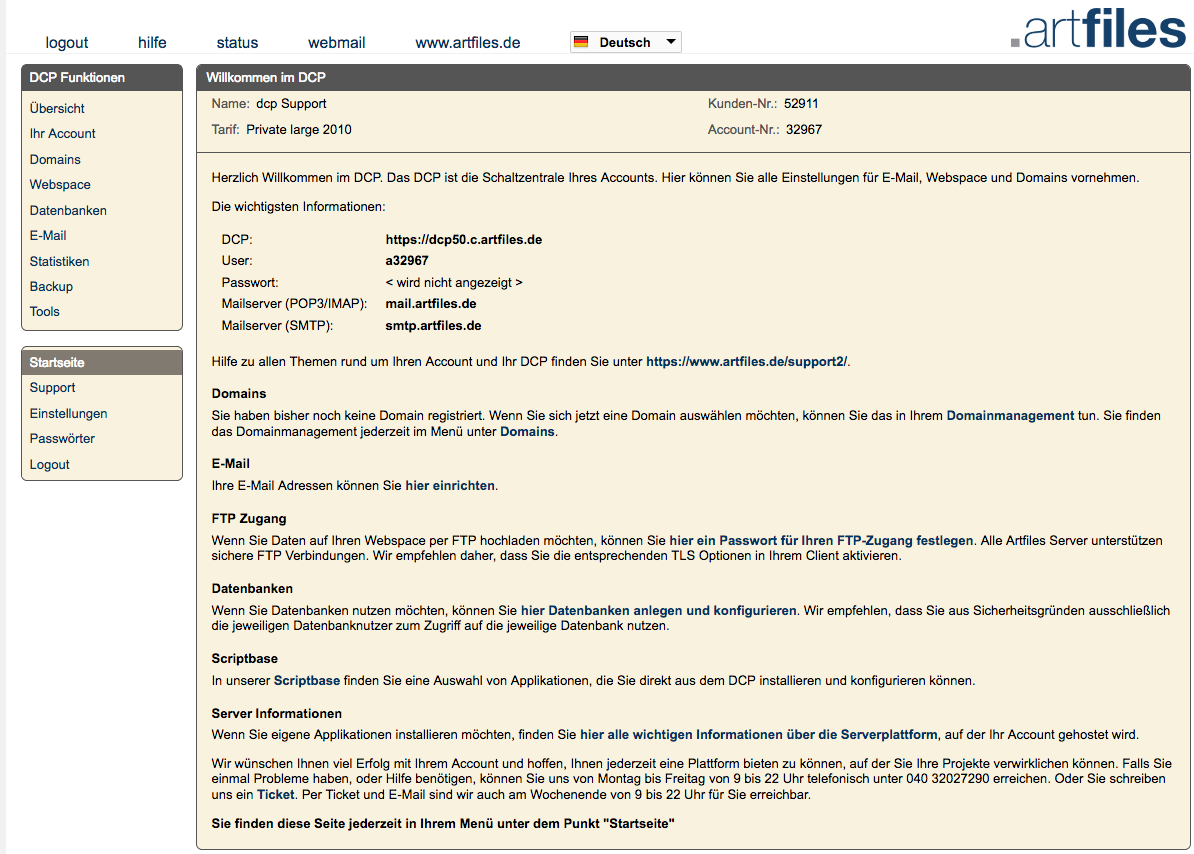Click the Server Informationen heading

point(276,713)
